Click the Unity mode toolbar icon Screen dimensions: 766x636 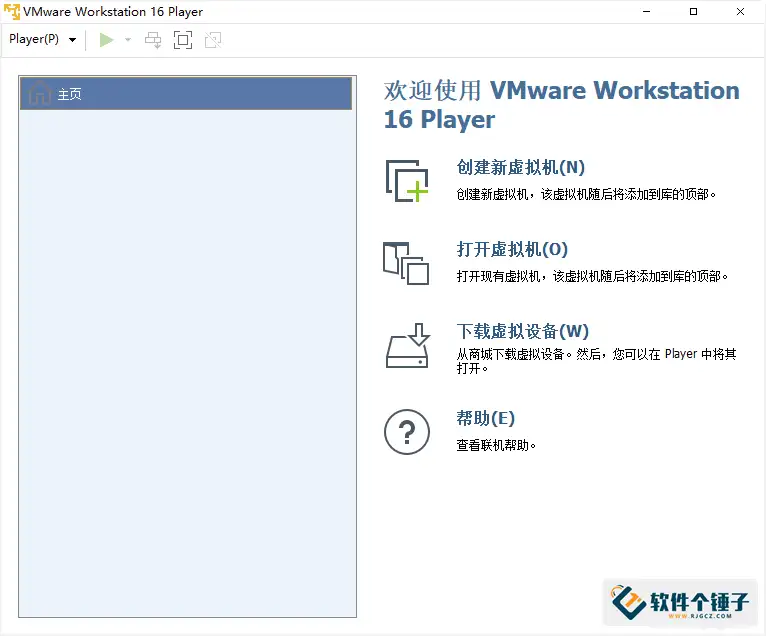point(213,40)
